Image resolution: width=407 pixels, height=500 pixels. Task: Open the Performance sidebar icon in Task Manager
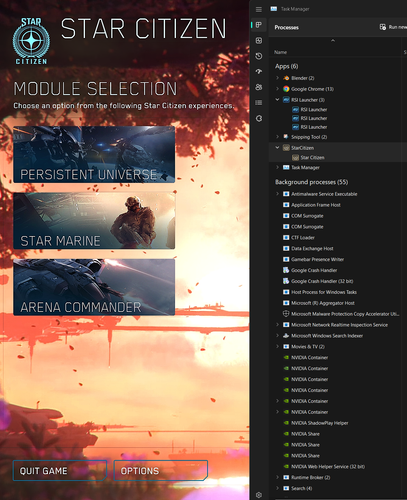coord(259,41)
